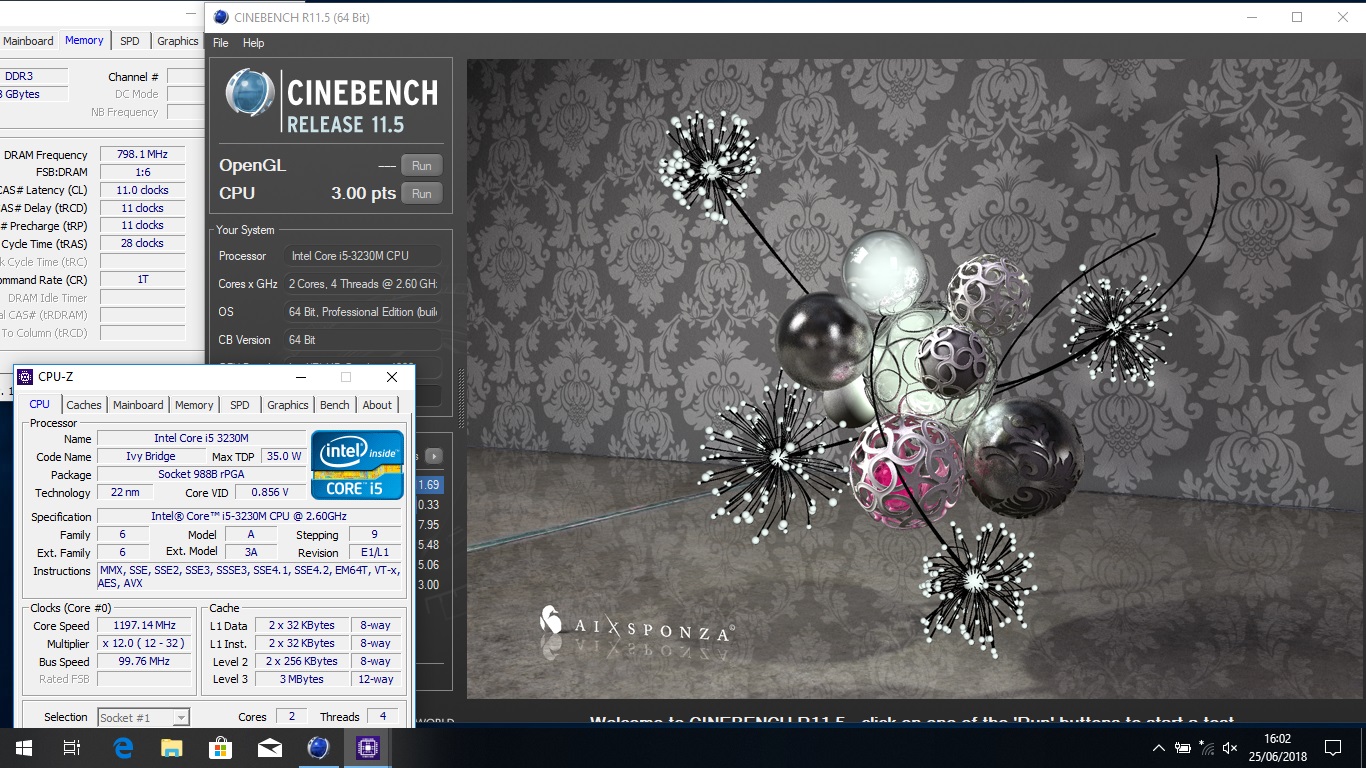The width and height of the screenshot is (1366, 768).
Task: Click the Cinebench title bar icon
Action: (x=220, y=17)
